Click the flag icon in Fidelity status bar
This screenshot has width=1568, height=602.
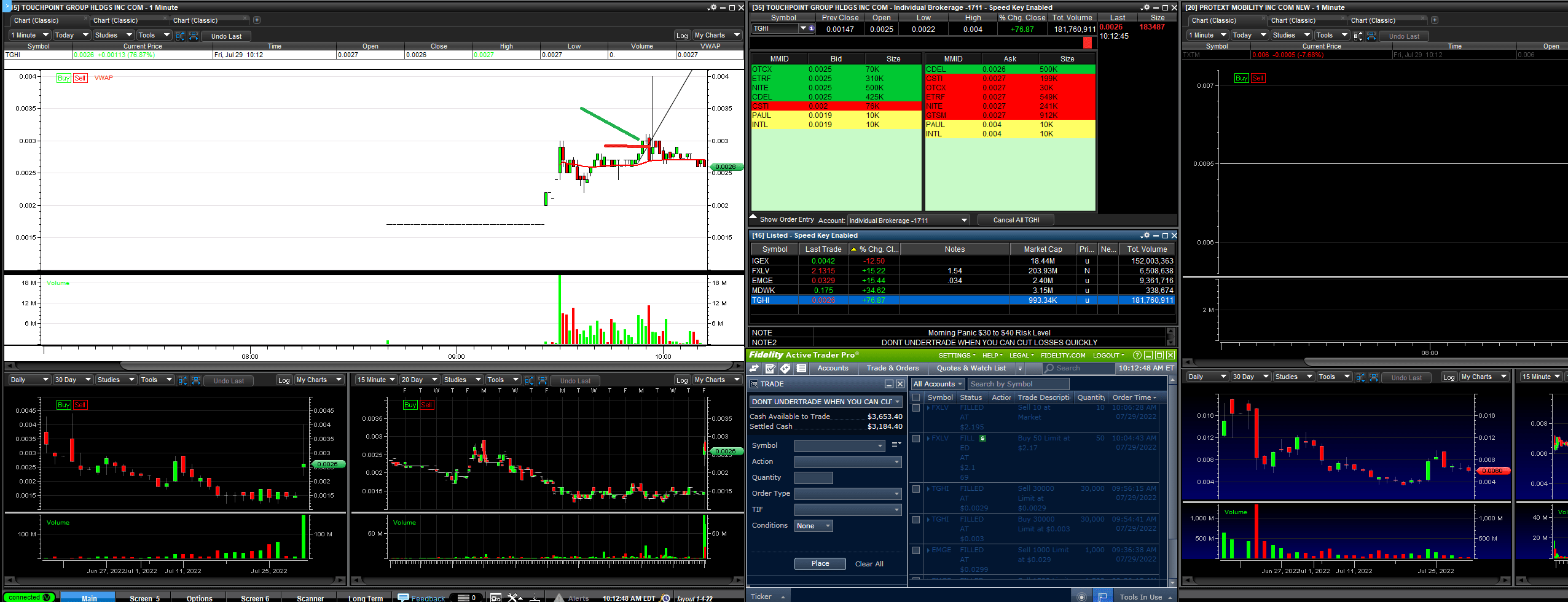(x=1102, y=596)
